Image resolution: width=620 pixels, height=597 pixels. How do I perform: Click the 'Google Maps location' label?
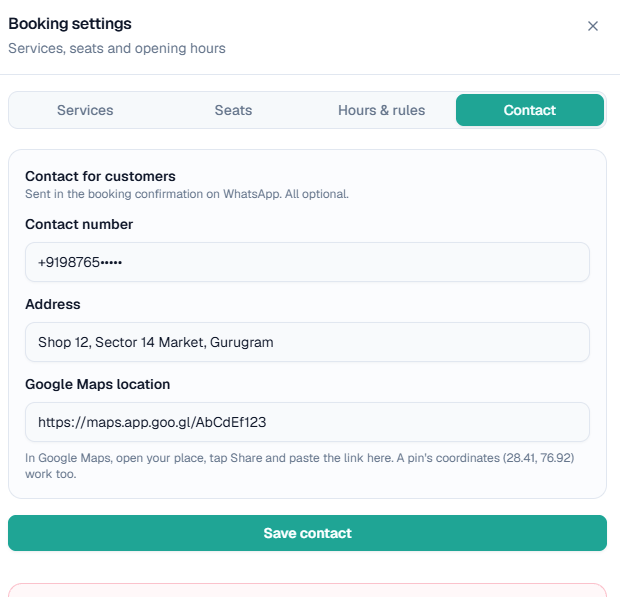[98, 384]
